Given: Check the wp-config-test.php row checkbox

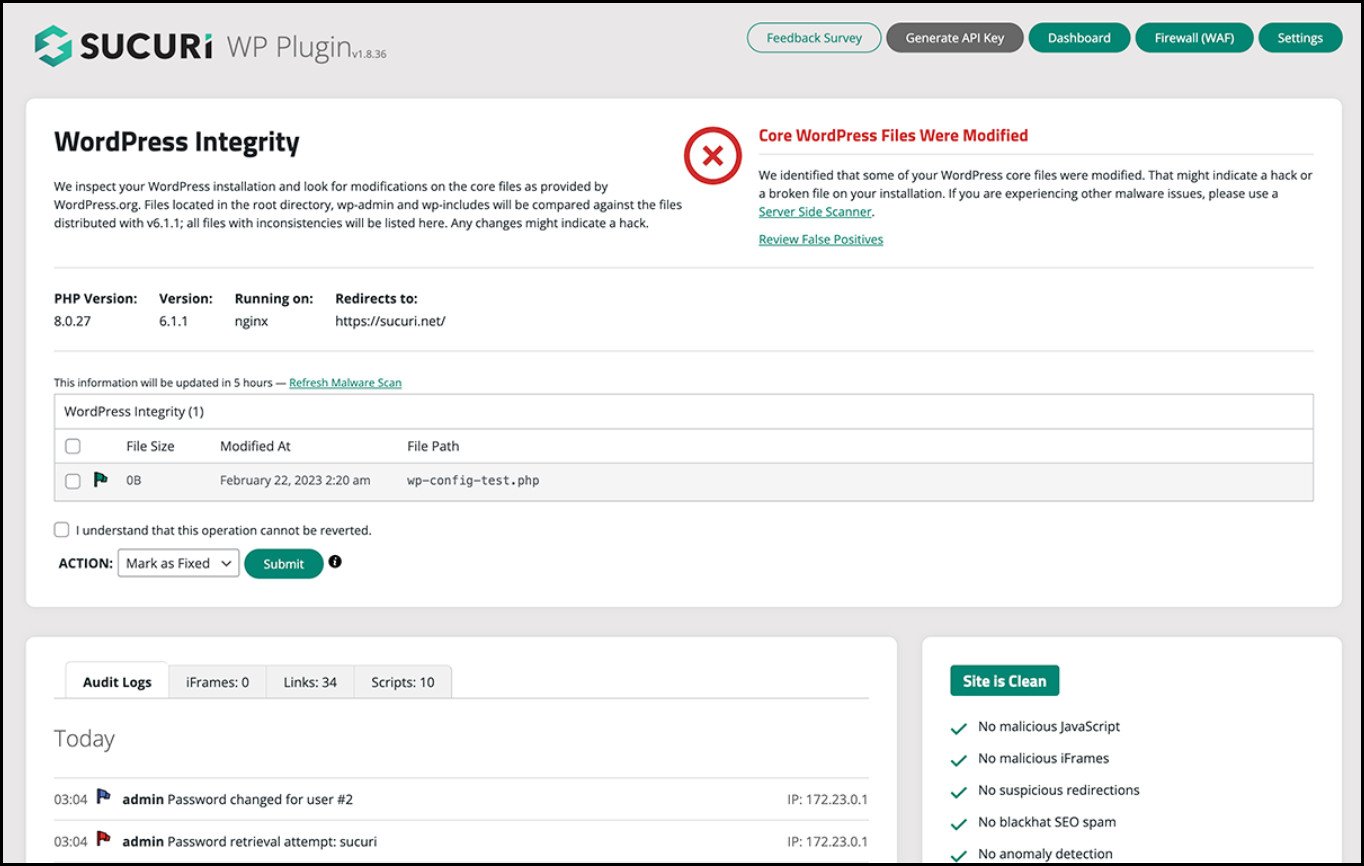Looking at the screenshot, I should click(73, 481).
